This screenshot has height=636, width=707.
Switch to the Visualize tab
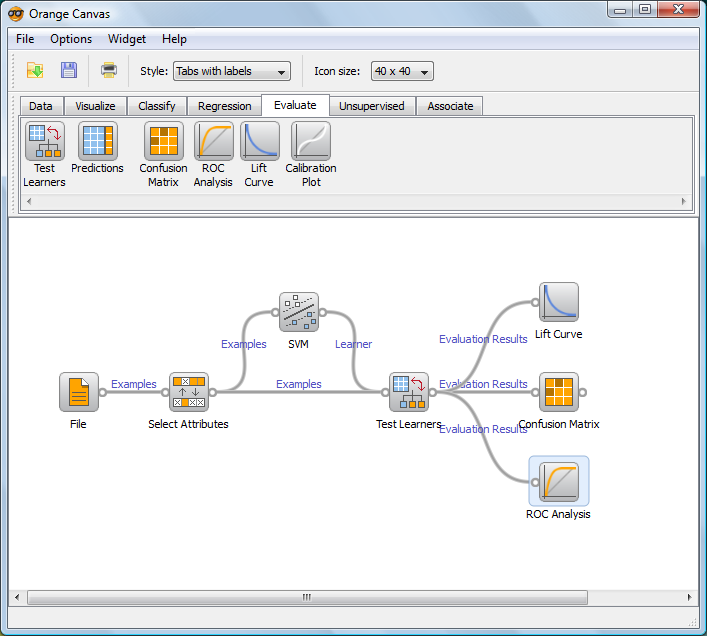coord(95,106)
